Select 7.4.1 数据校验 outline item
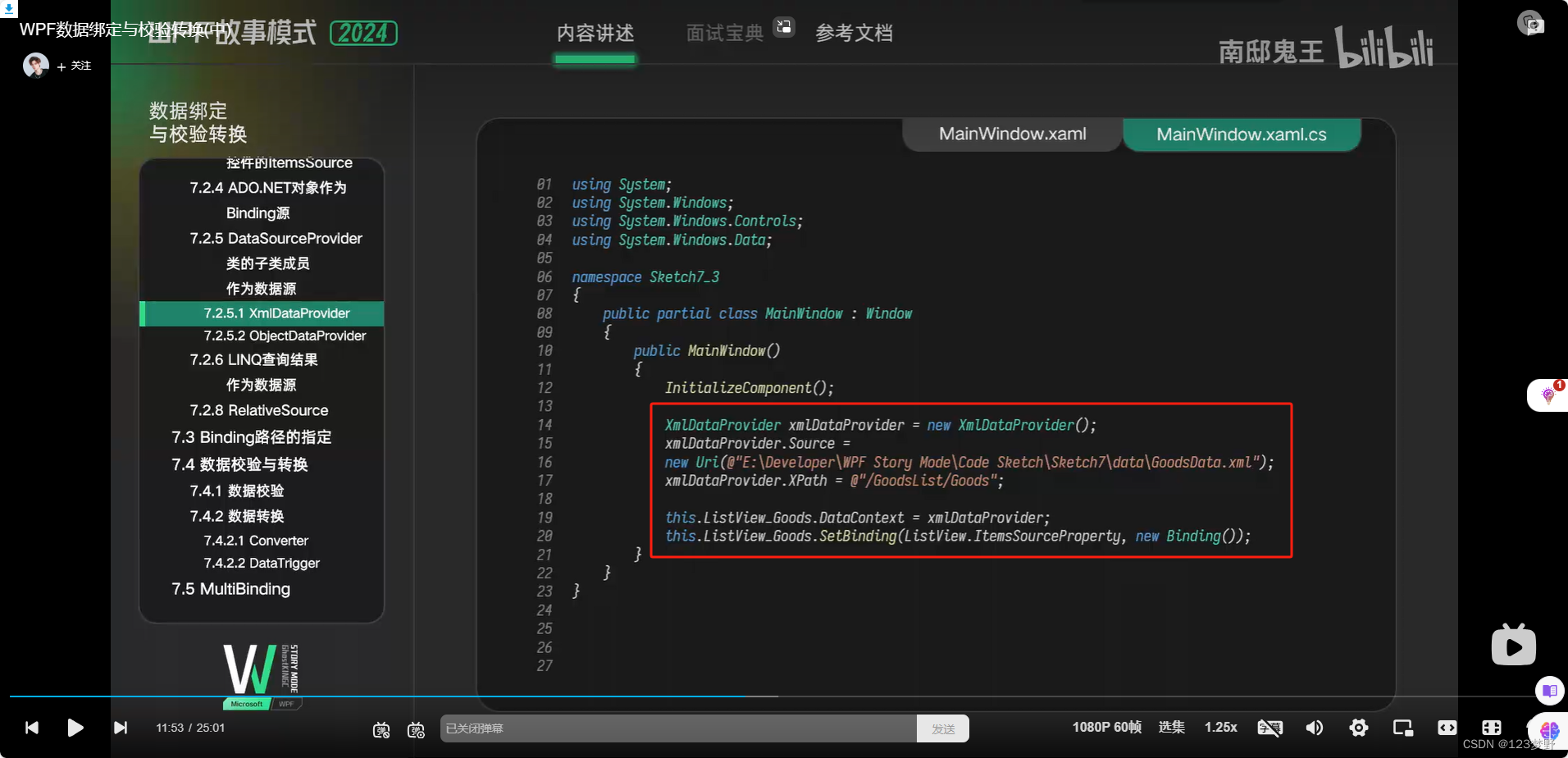 (x=237, y=491)
